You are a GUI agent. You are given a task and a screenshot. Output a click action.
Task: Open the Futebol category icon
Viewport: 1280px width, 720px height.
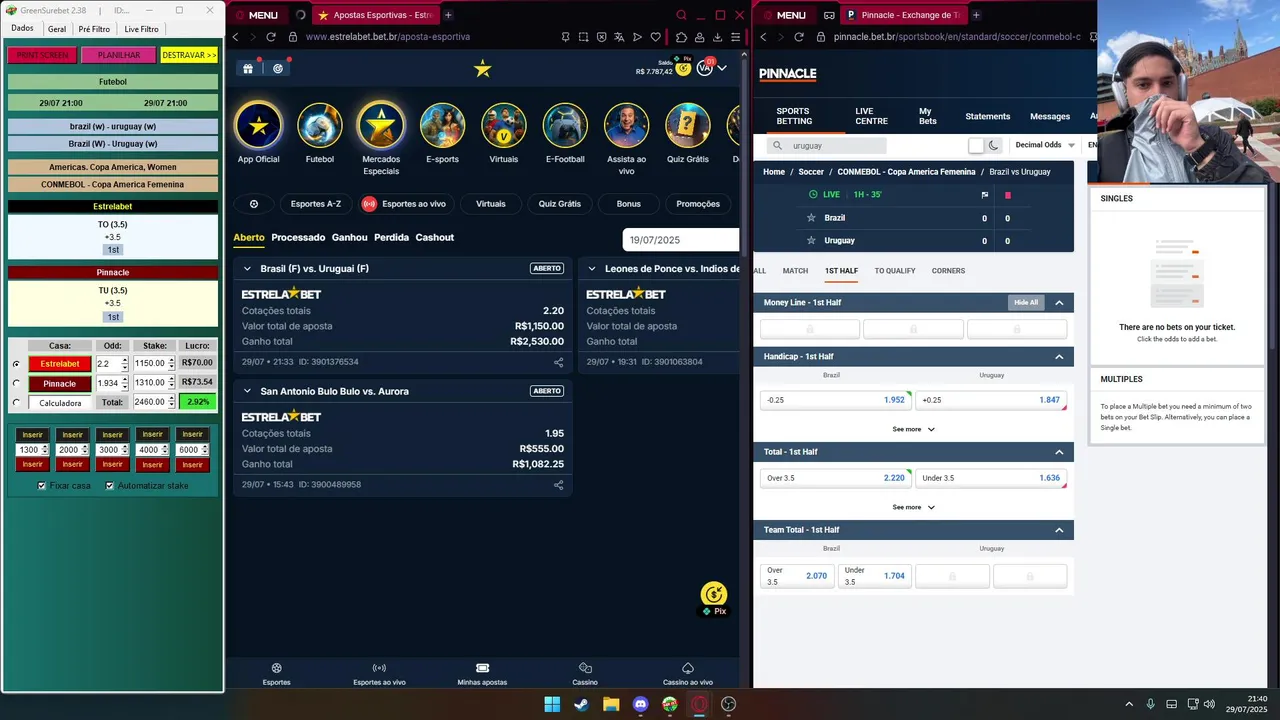(x=320, y=126)
